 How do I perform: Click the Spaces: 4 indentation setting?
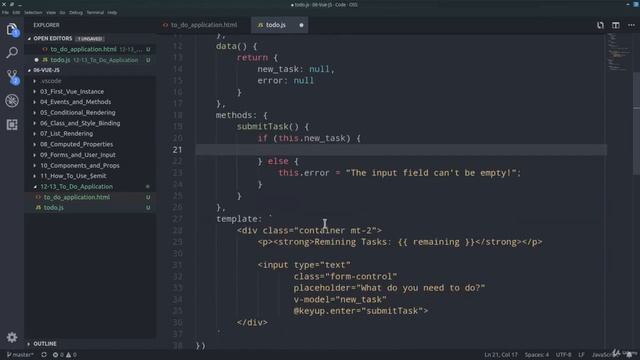[x=537, y=355]
